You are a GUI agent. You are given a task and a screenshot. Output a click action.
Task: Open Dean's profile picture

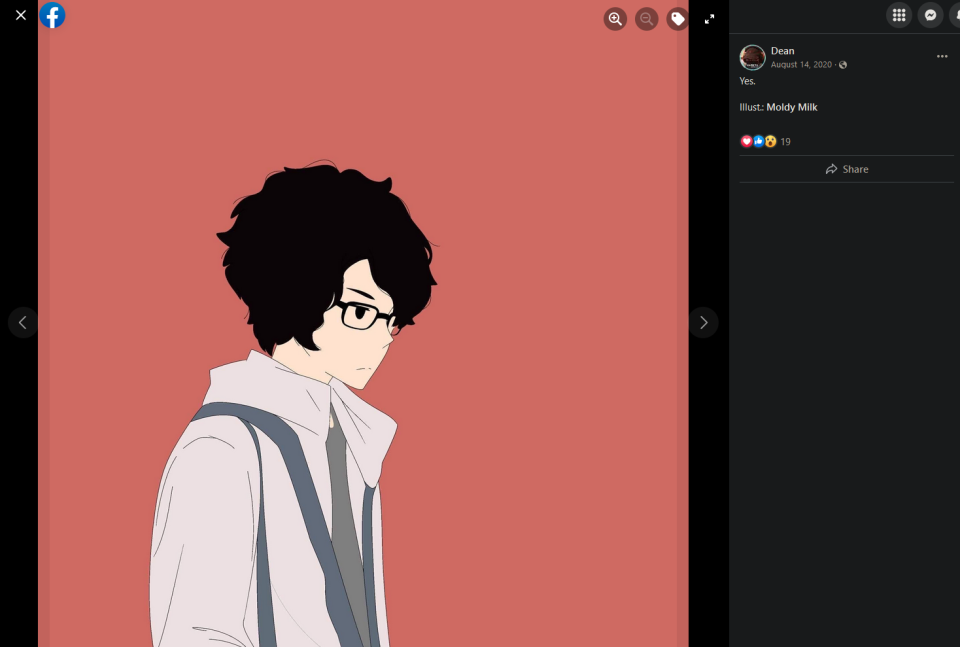pyautogui.click(x=752, y=58)
